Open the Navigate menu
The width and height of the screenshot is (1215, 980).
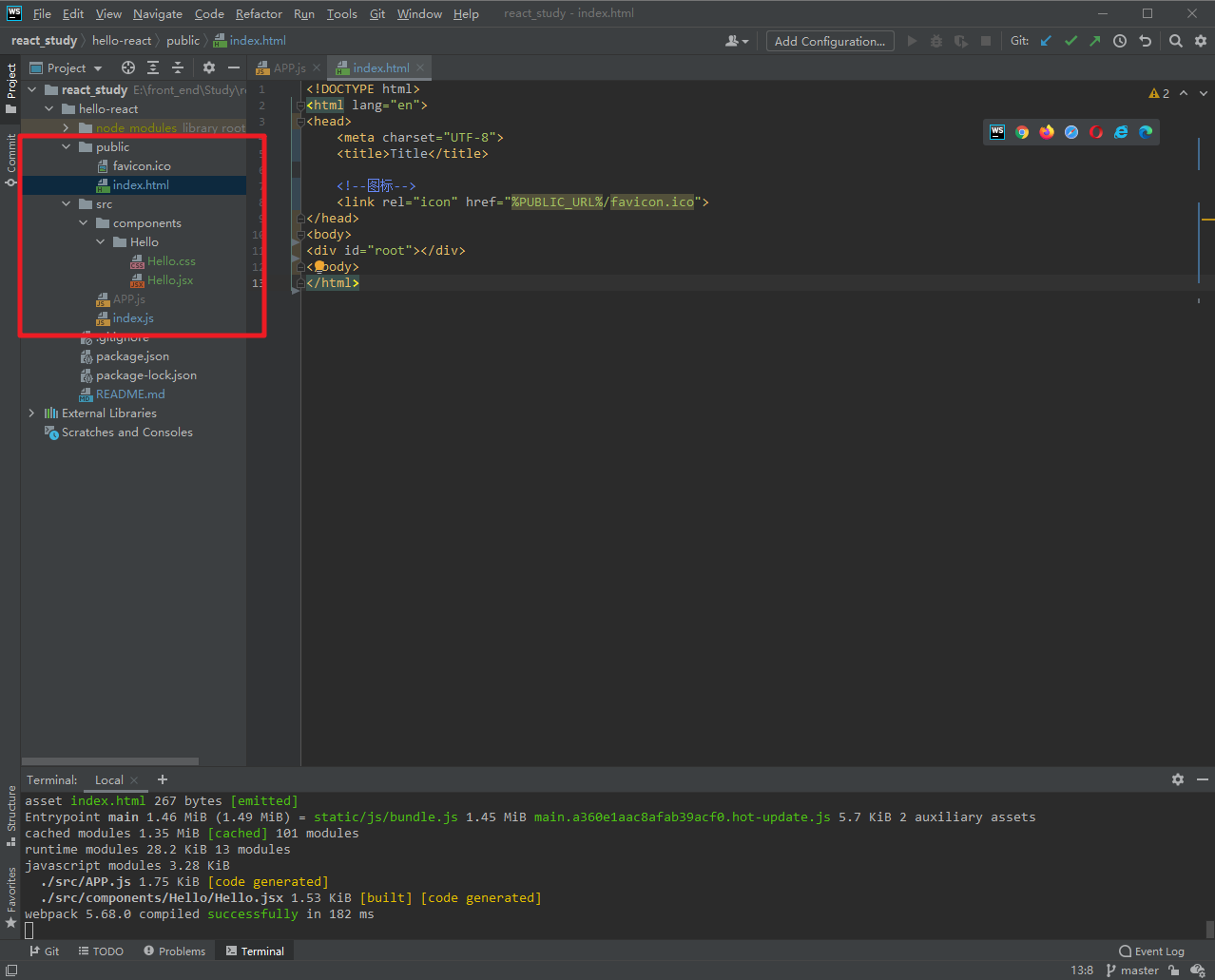tap(156, 13)
